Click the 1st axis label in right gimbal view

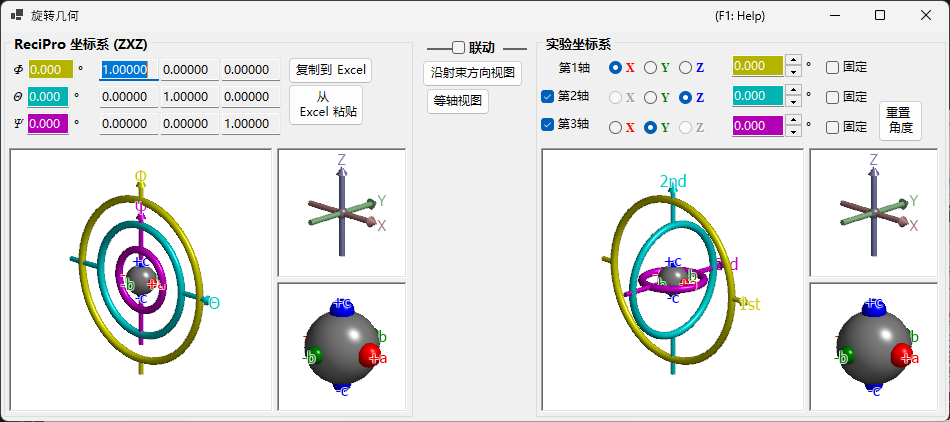click(750, 305)
